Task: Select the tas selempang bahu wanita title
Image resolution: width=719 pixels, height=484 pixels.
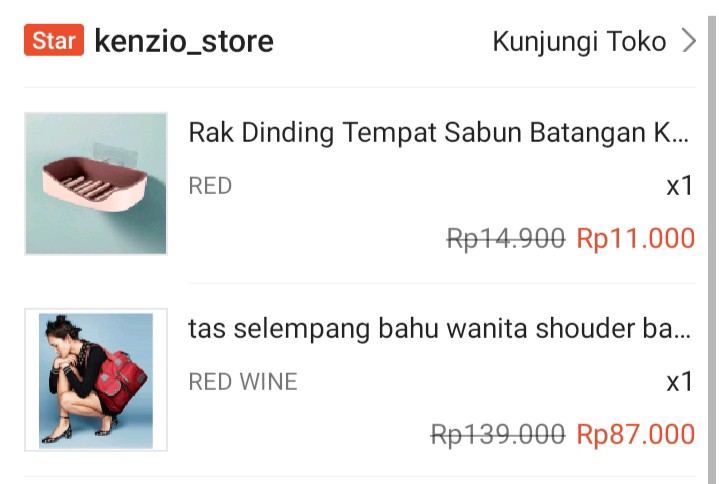Action: pyautogui.click(x=439, y=329)
